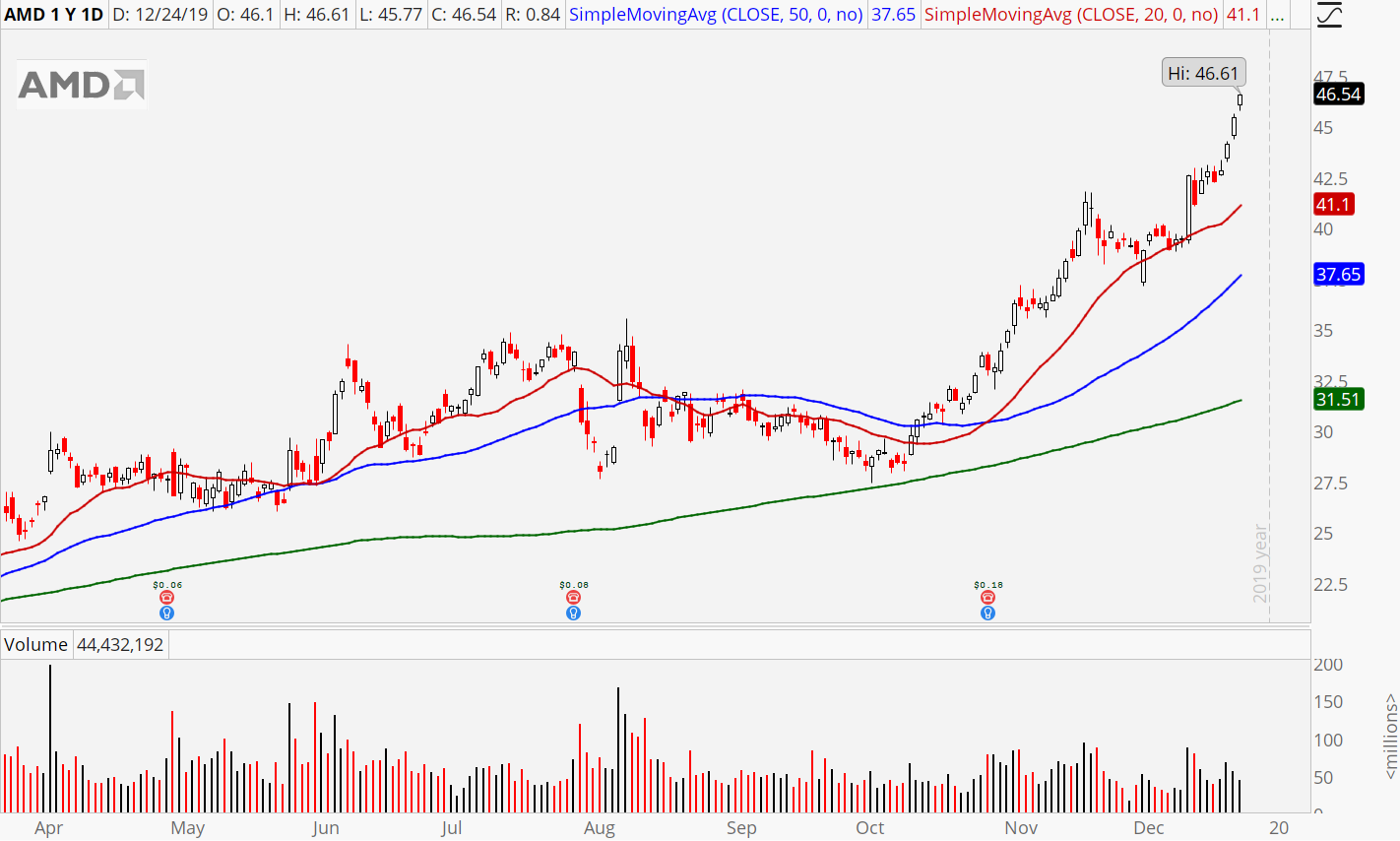This screenshot has height=841, width=1400.
Task: Click the May label on time axis
Action: click(188, 828)
